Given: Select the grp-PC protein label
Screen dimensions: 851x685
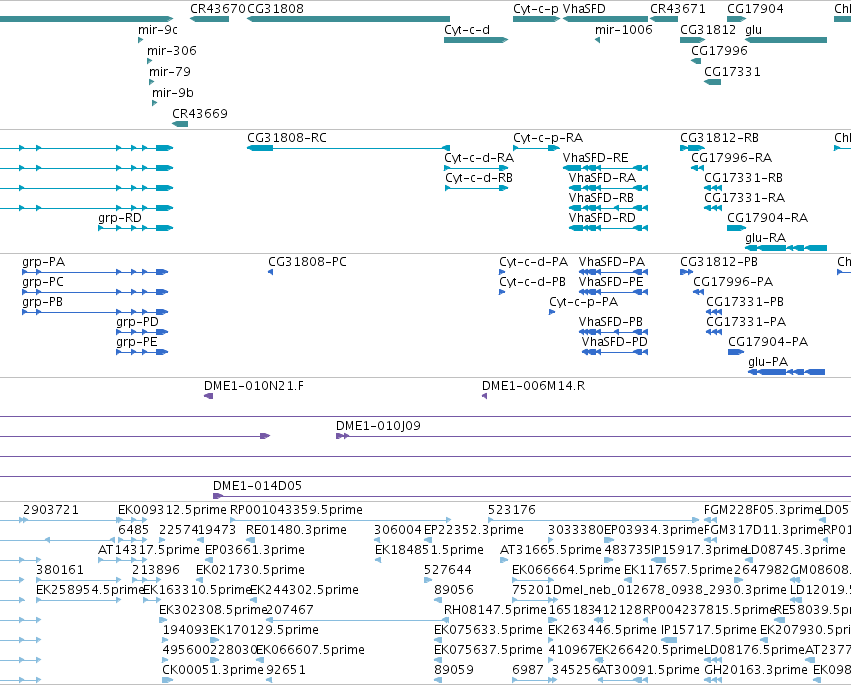Looking at the screenshot, I should [x=43, y=283].
